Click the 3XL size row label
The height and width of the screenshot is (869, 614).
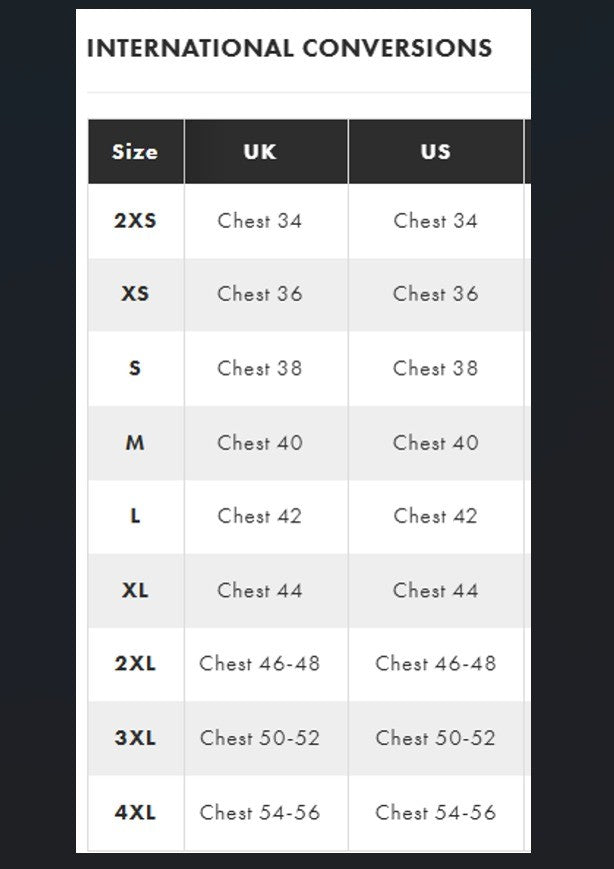tap(135, 738)
